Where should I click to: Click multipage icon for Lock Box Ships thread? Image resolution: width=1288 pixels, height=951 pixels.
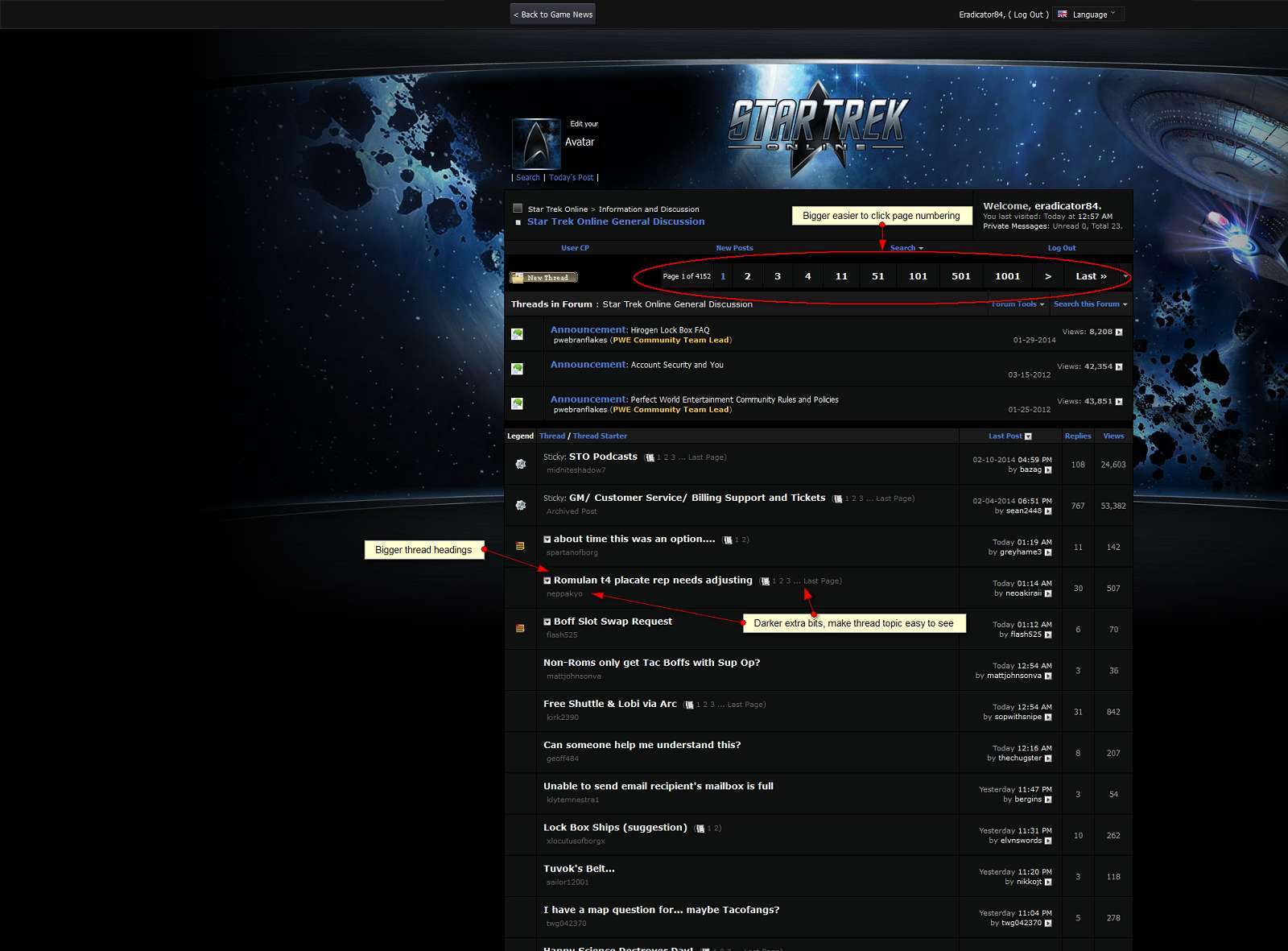pos(700,829)
